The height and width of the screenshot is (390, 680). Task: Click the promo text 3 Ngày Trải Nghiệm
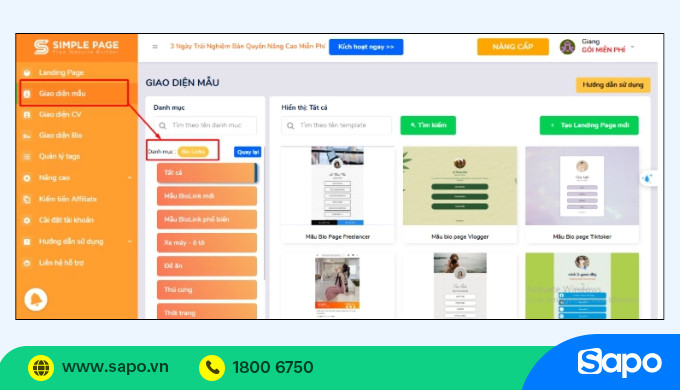coord(248,46)
